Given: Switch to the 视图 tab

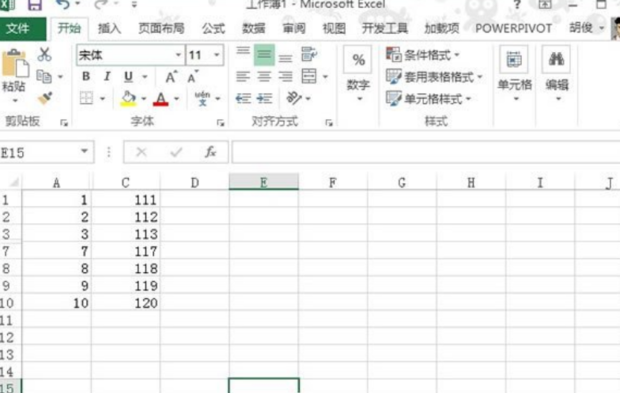Looking at the screenshot, I should [334, 28].
